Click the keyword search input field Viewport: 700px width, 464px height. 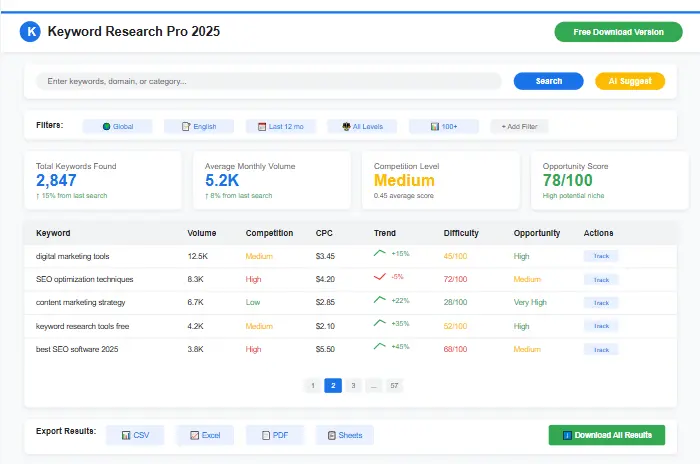[x=268, y=81]
